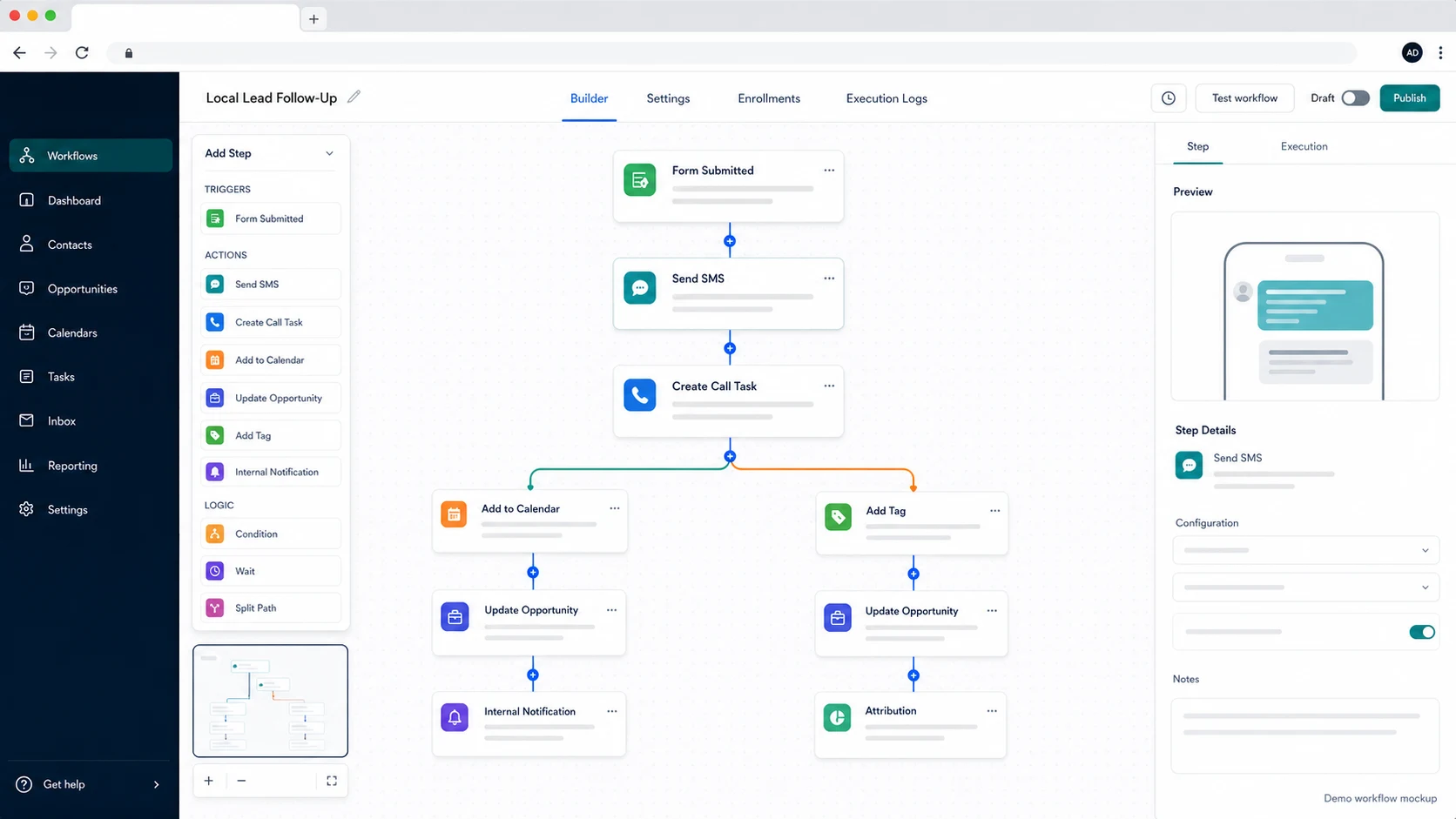Zoom in with the plus icon below minimap

point(209,781)
